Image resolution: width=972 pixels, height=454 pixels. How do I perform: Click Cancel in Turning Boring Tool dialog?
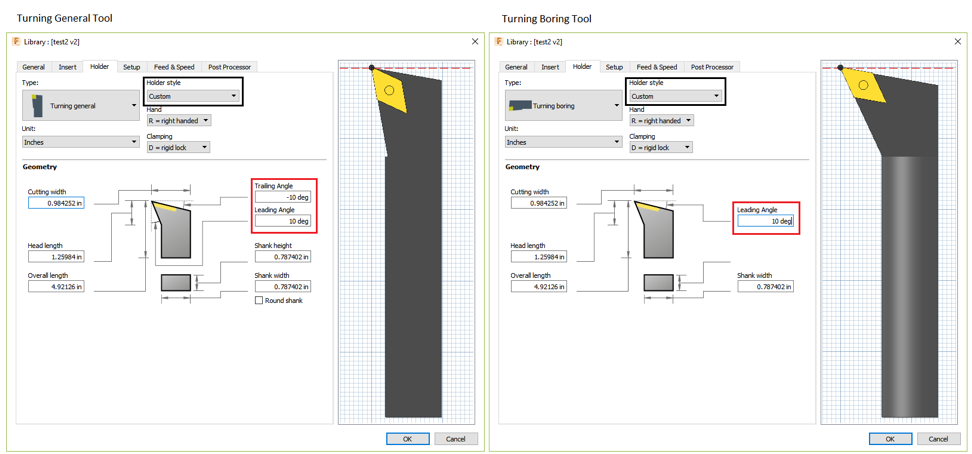[939, 439]
